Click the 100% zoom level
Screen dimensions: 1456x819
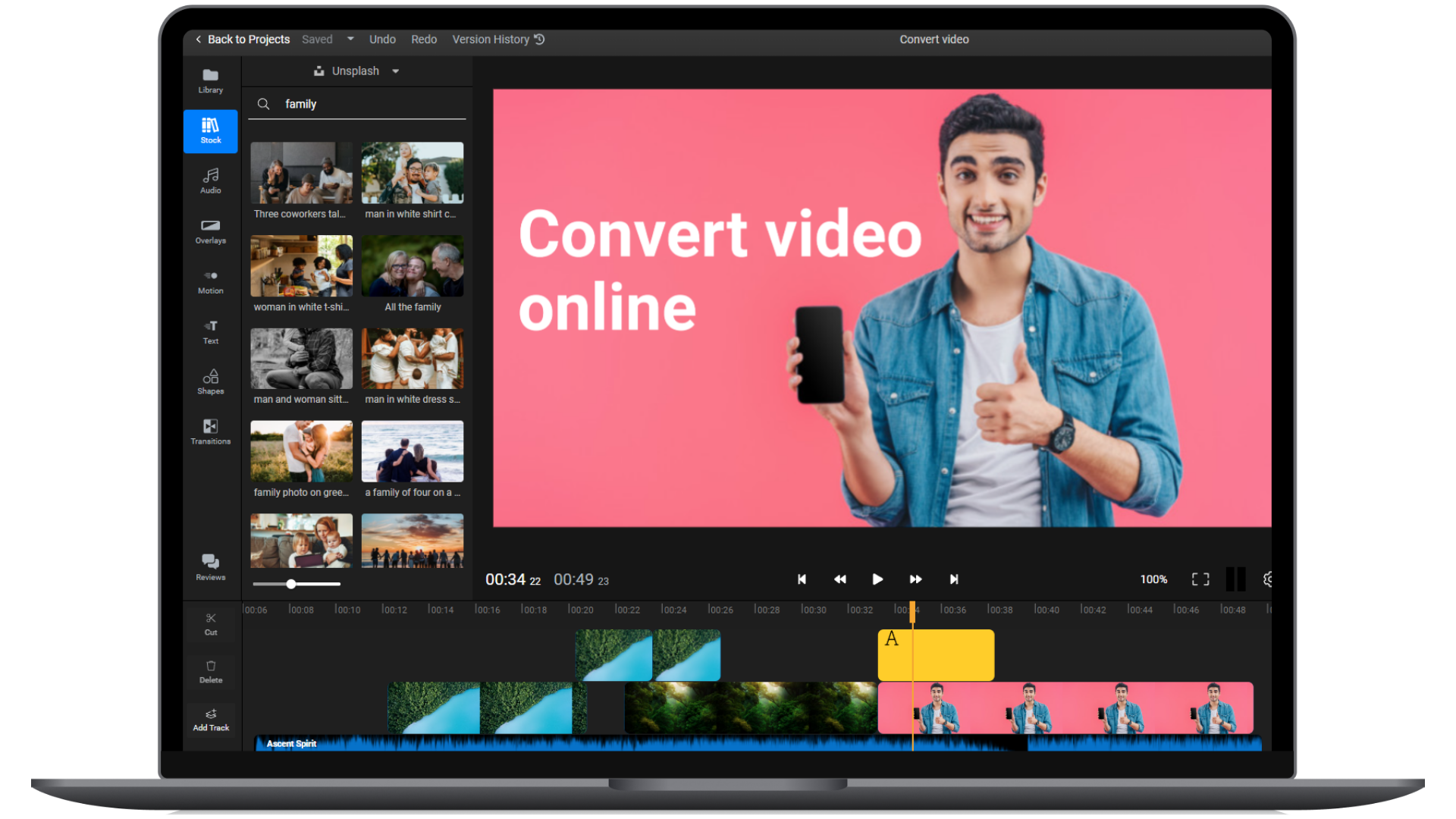[1153, 579]
